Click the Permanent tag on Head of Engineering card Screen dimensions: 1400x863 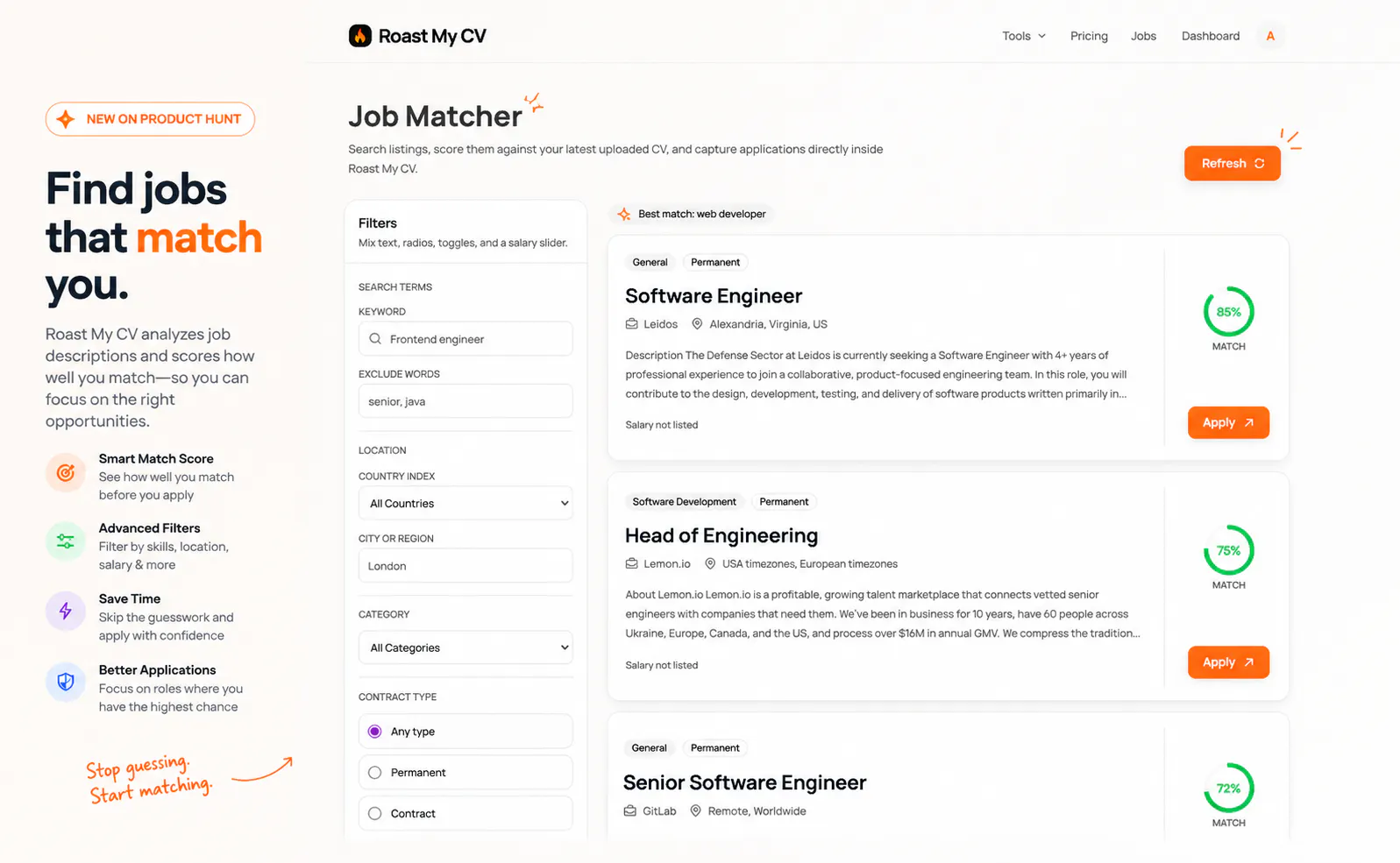[784, 502]
